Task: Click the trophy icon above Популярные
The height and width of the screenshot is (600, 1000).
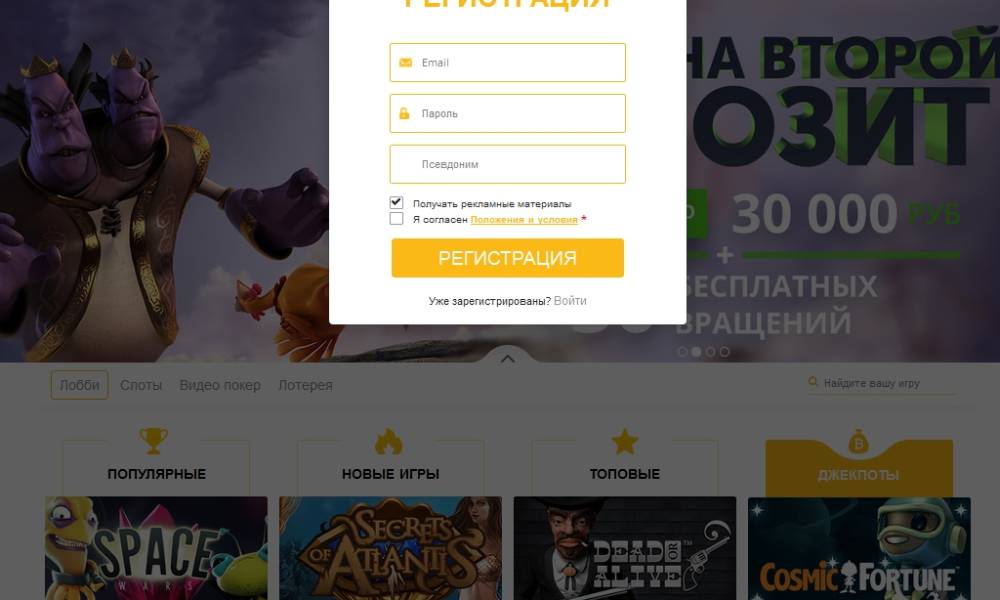Action: [x=154, y=441]
